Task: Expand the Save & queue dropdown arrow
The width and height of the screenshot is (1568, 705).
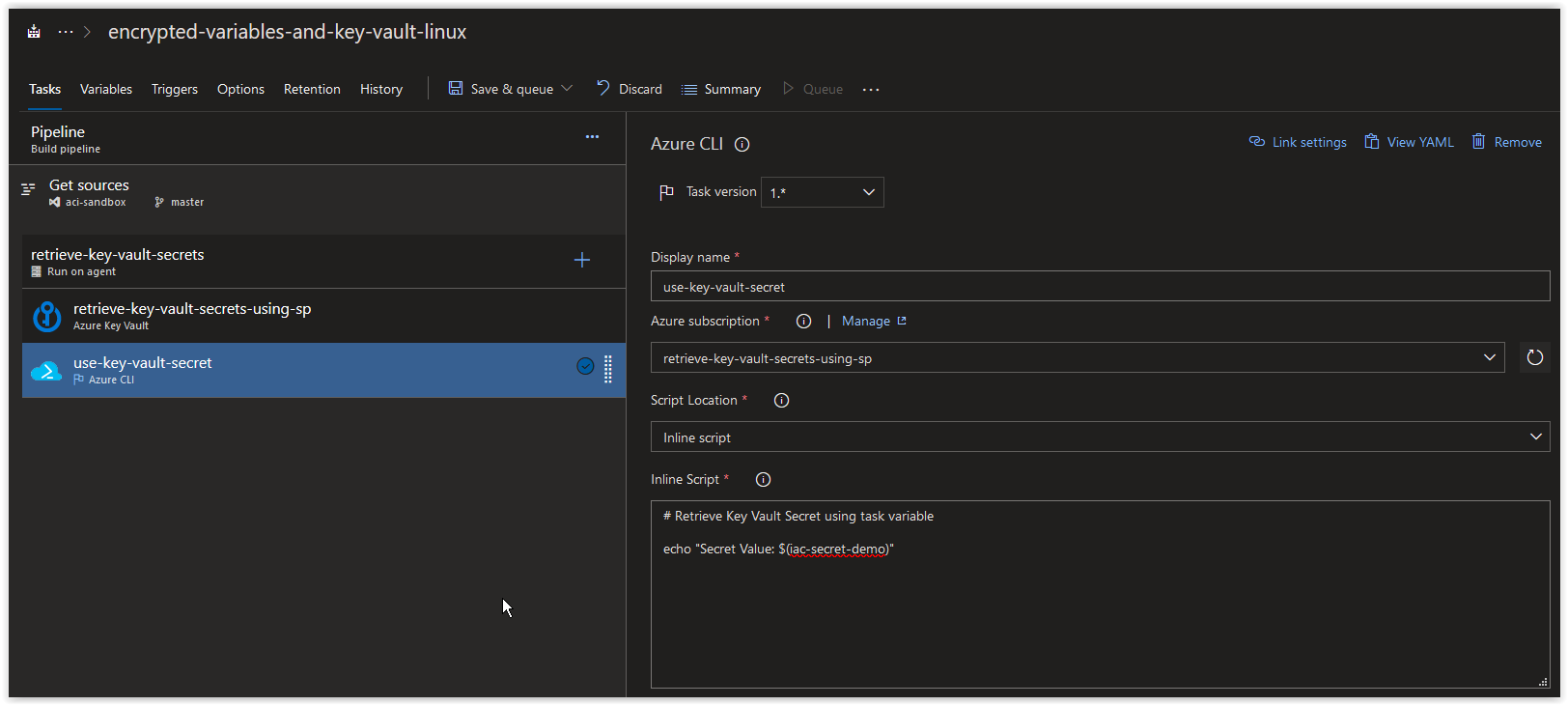Action: pos(568,88)
